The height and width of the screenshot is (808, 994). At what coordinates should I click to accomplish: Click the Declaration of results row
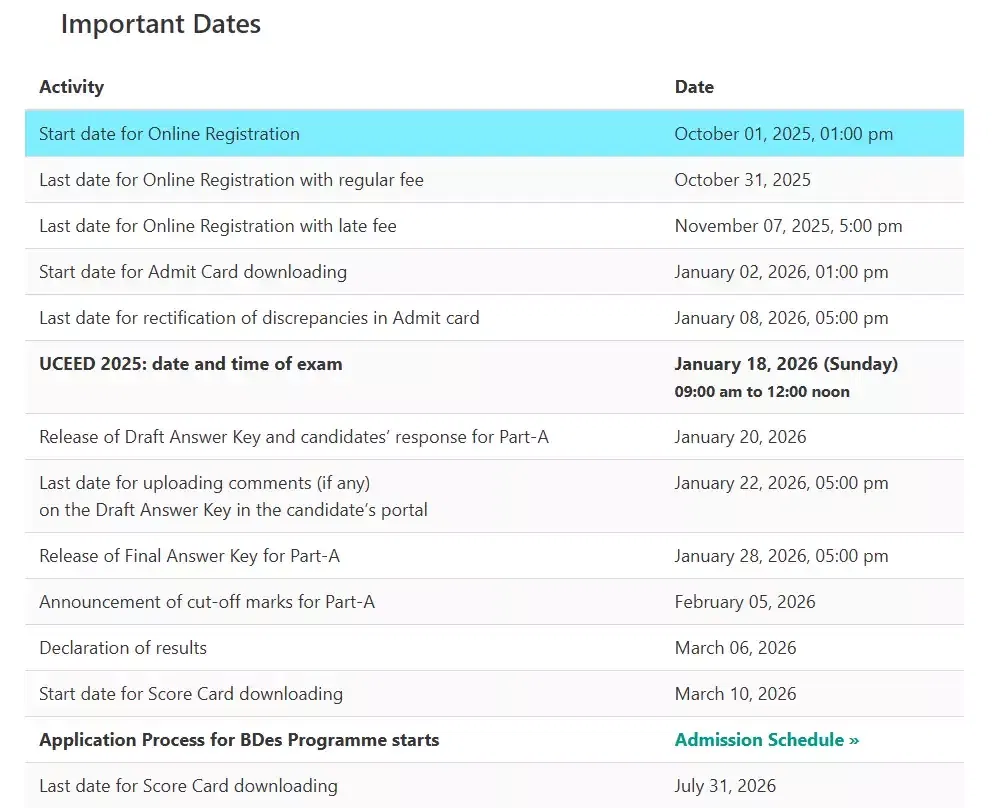pyautogui.click(x=123, y=648)
